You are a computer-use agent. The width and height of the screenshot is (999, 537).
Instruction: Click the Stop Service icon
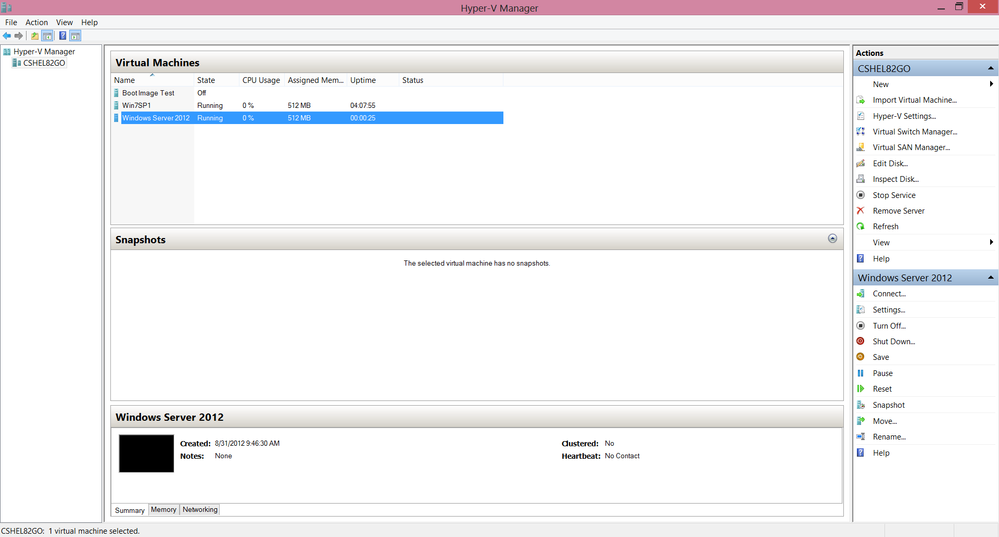(x=861, y=195)
